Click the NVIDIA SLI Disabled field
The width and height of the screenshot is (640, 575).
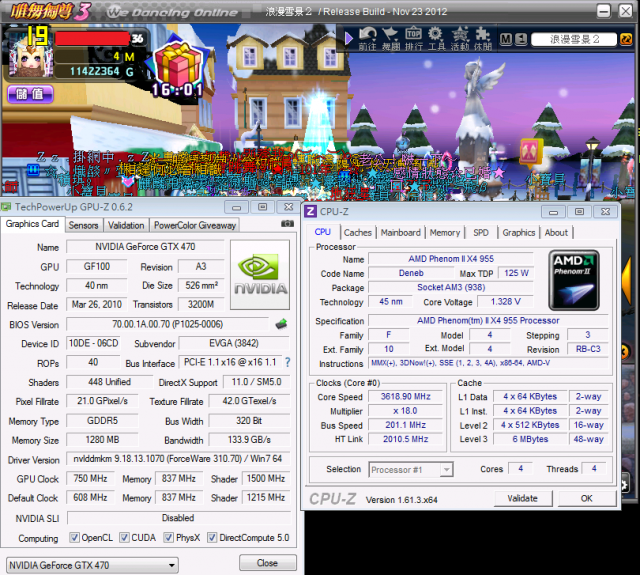[178, 518]
